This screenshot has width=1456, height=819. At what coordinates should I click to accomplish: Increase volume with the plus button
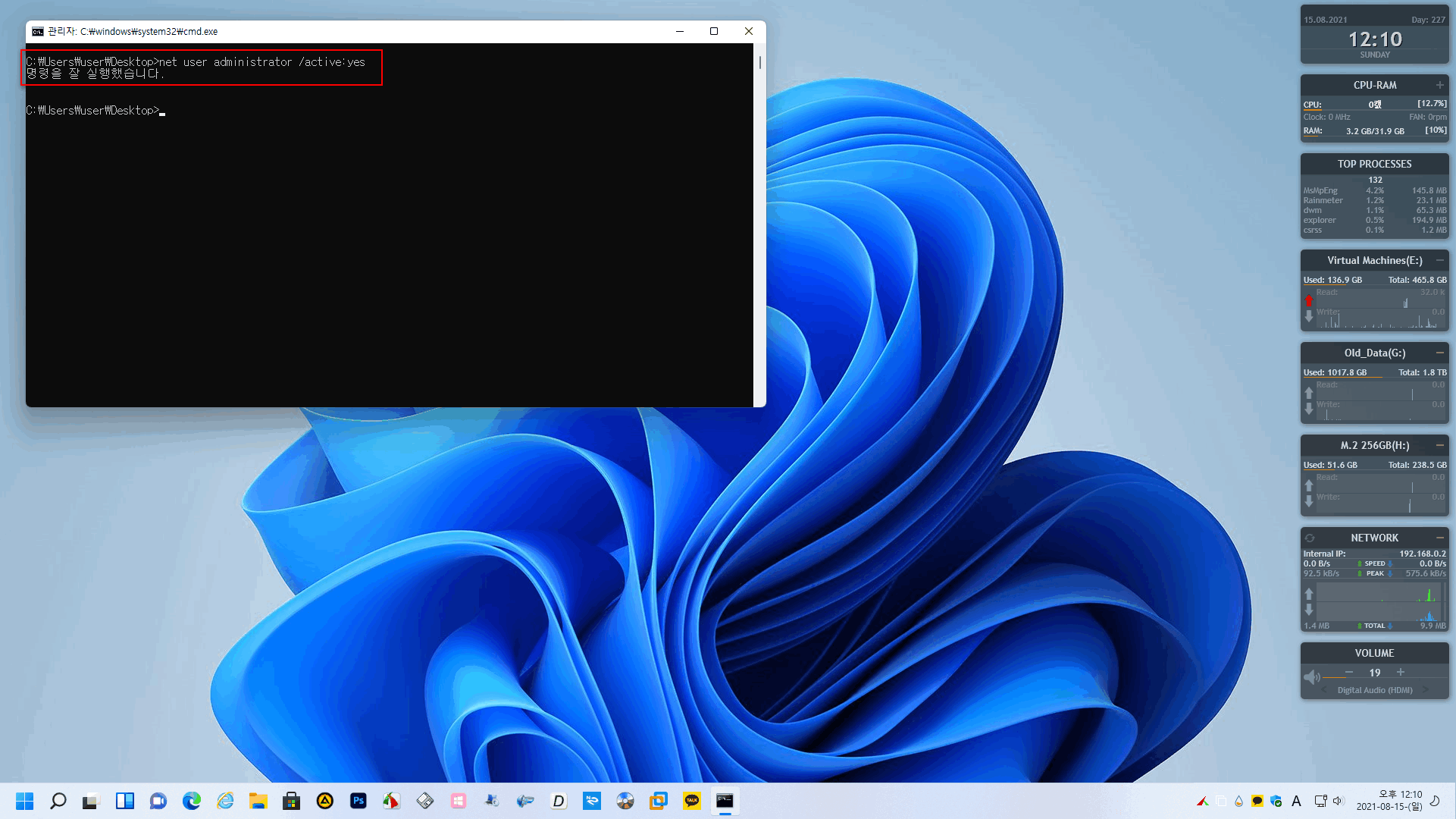1401,672
